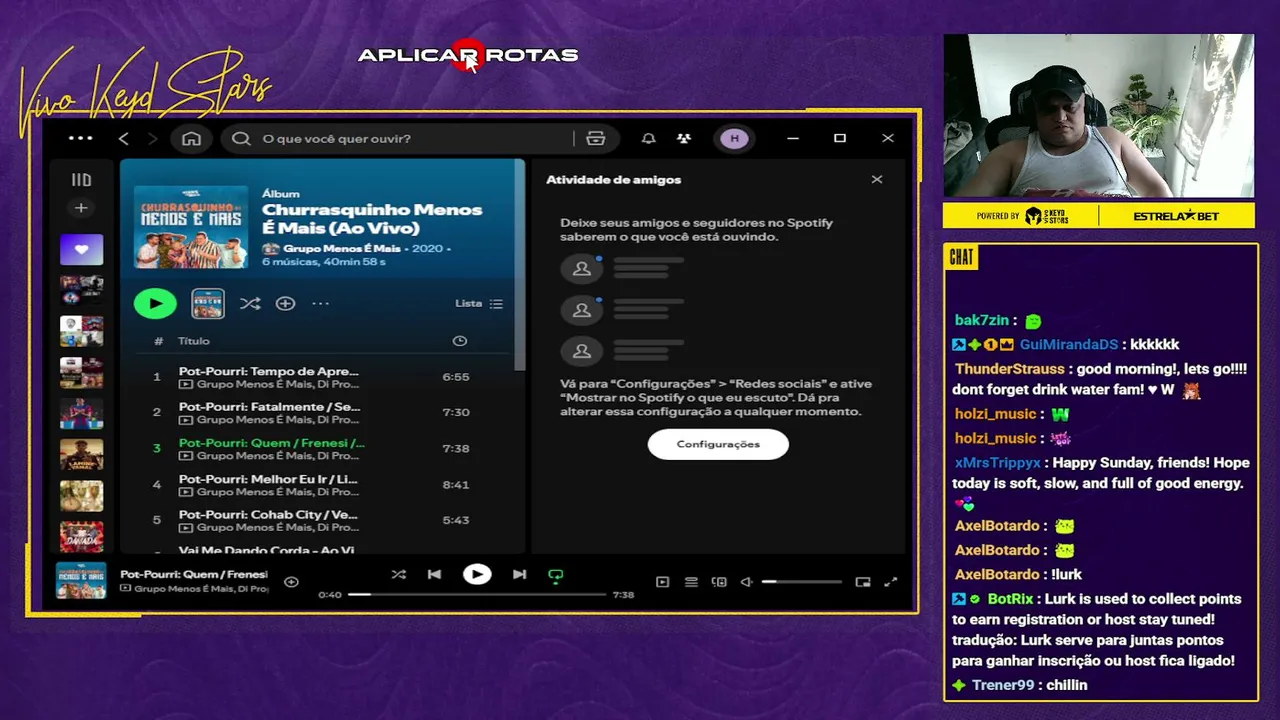The width and height of the screenshot is (1280, 720).
Task: Open more options for the album
Action: click(320, 303)
